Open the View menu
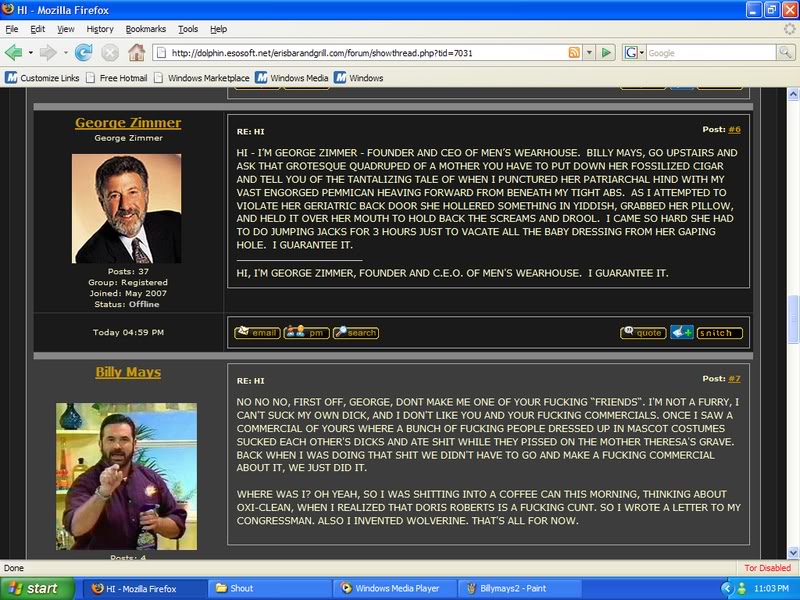This screenshot has height=600, width=800. [65, 29]
